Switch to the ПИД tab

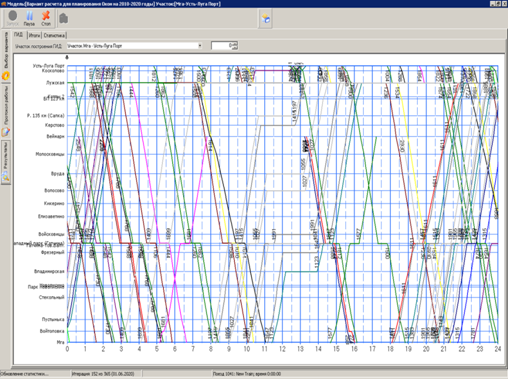(19, 35)
